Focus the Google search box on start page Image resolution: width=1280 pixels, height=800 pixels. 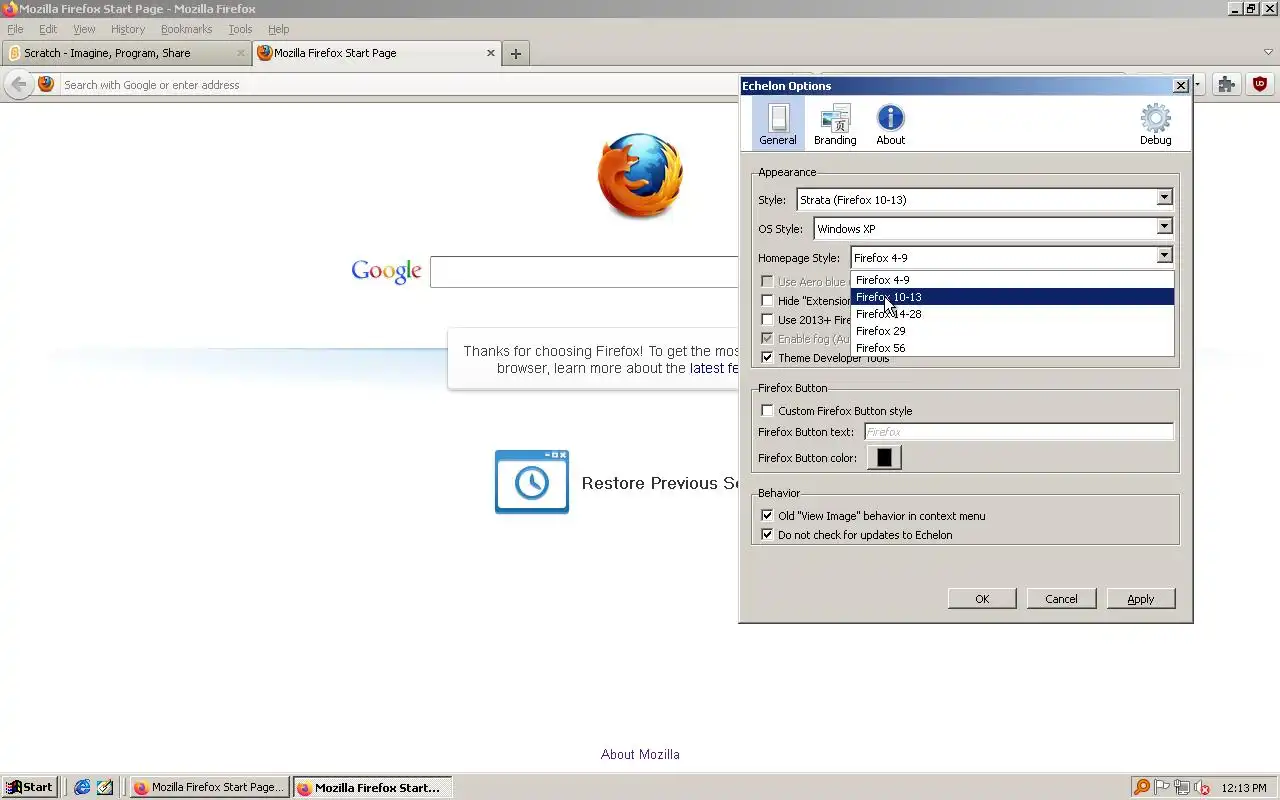[584, 271]
